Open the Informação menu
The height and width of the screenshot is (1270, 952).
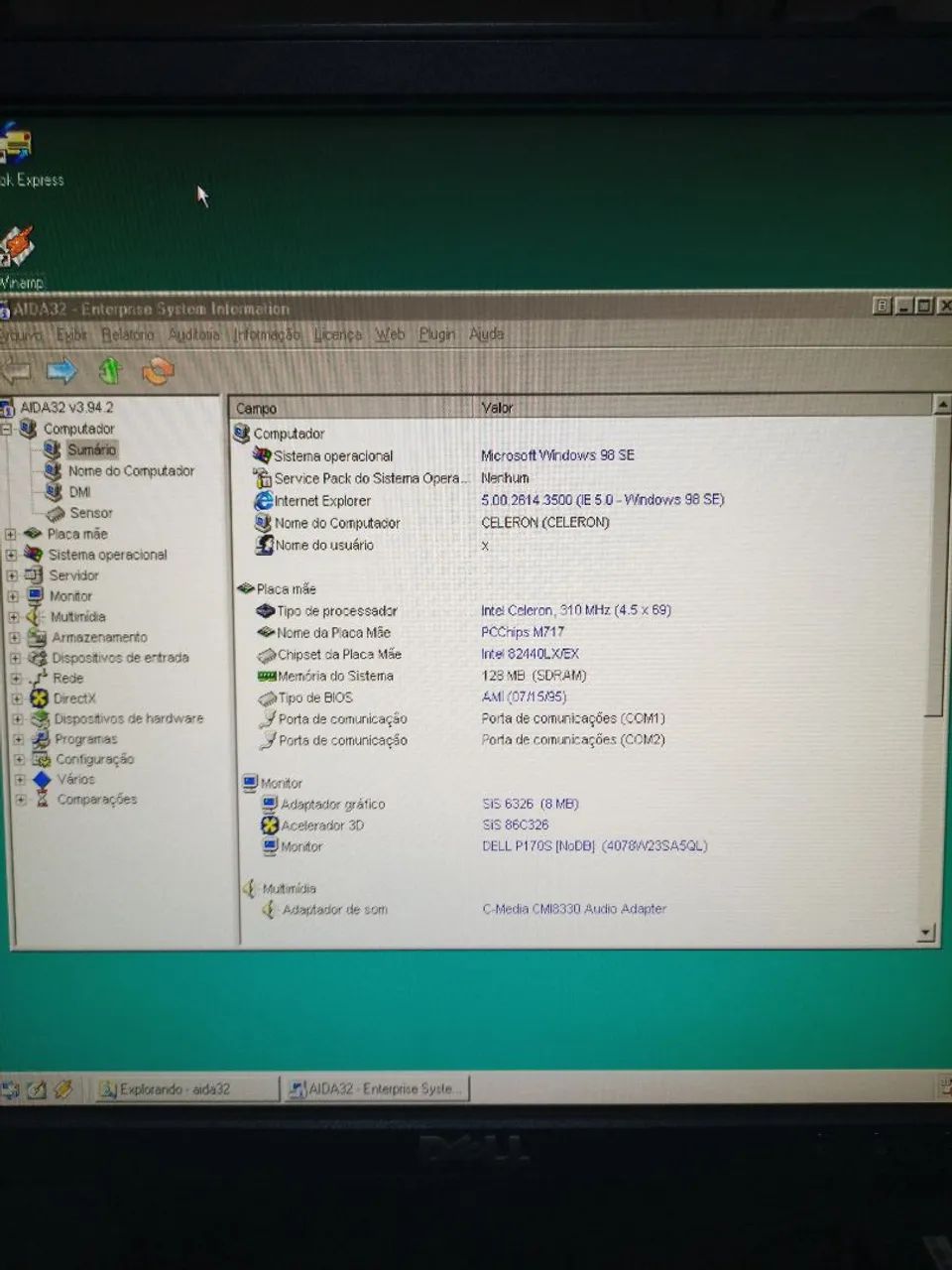click(267, 334)
